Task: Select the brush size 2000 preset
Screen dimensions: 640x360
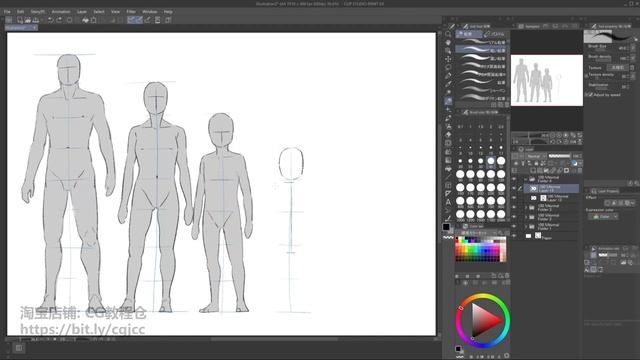Action: point(501,215)
